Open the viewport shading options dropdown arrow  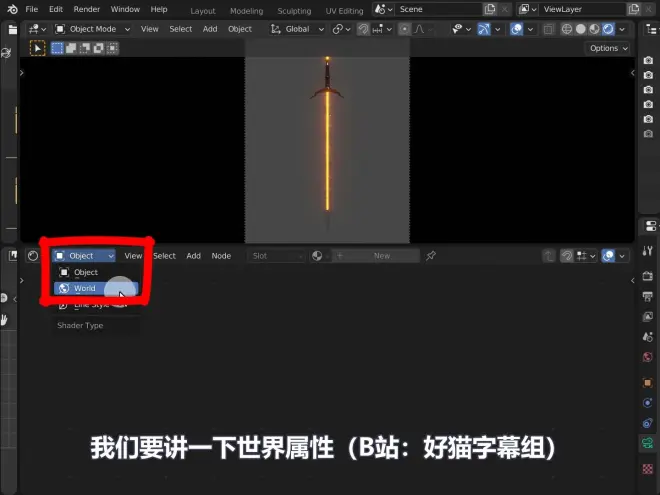[622, 29]
